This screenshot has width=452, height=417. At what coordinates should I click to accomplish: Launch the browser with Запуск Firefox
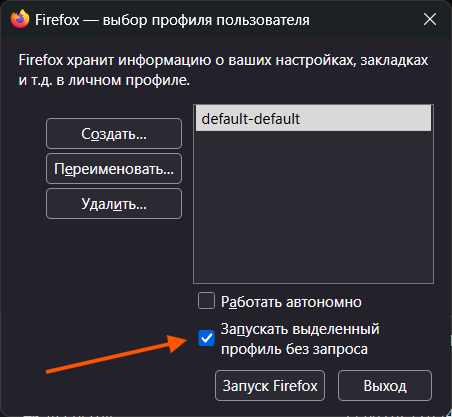pos(270,386)
